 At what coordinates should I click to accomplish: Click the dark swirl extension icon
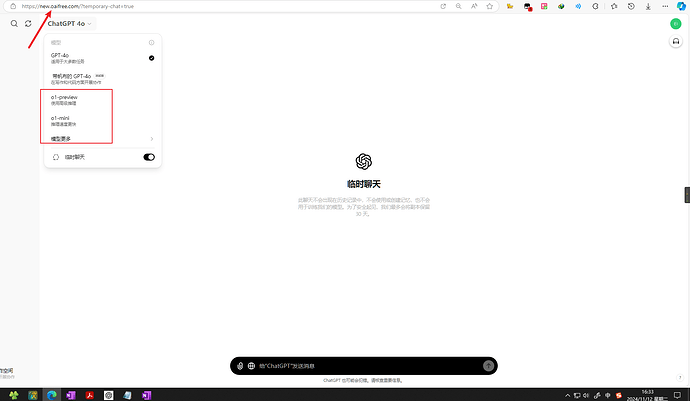(x=595, y=6)
